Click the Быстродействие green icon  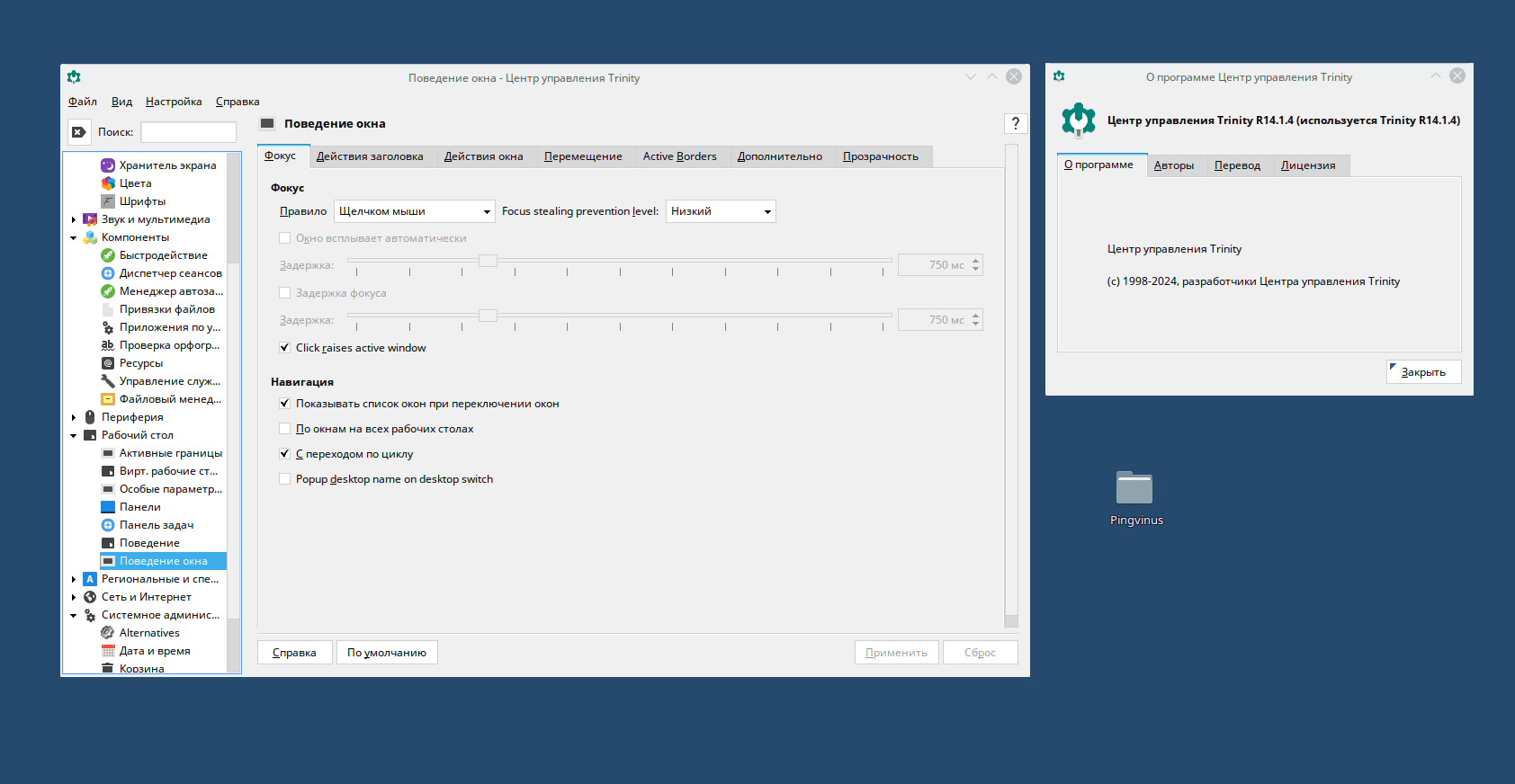[x=108, y=255]
